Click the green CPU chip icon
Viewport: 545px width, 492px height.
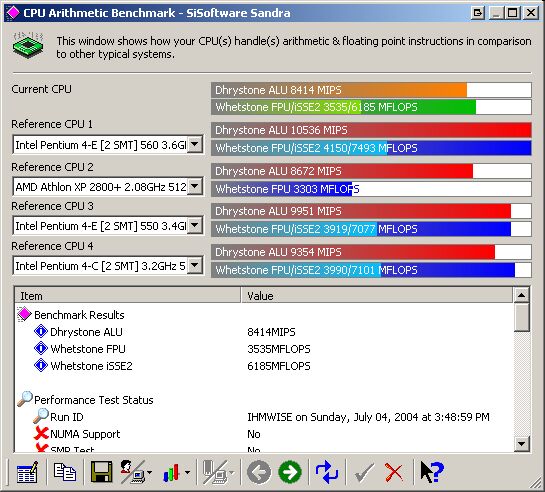click(x=28, y=45)
